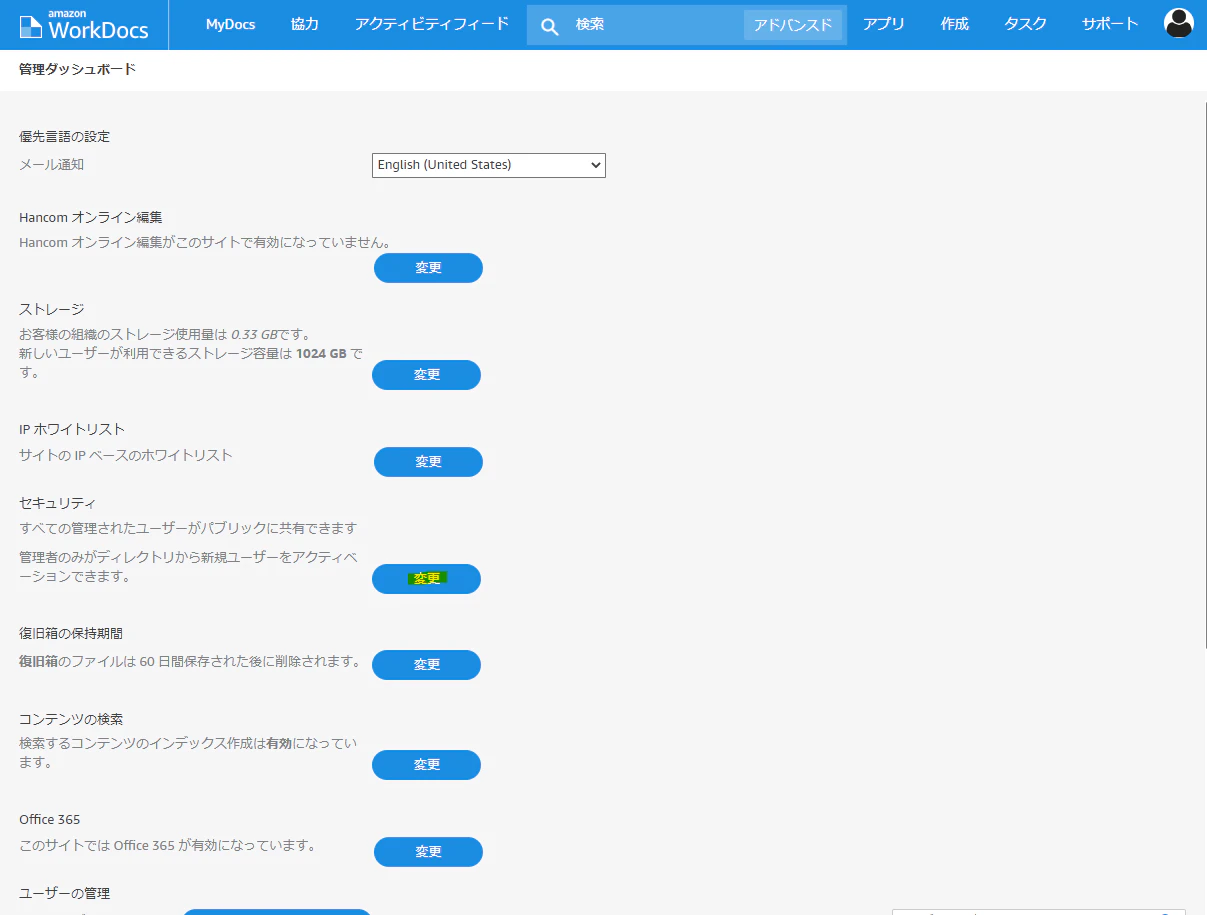Open the サポート menu

1110,24
